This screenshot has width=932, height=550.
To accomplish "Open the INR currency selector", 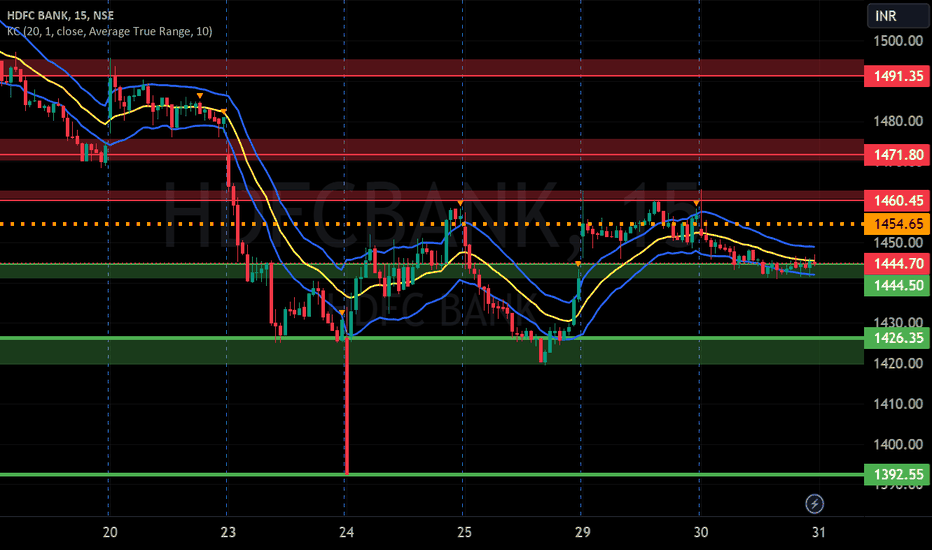I will pyautogui.click(x=898, y=15).
